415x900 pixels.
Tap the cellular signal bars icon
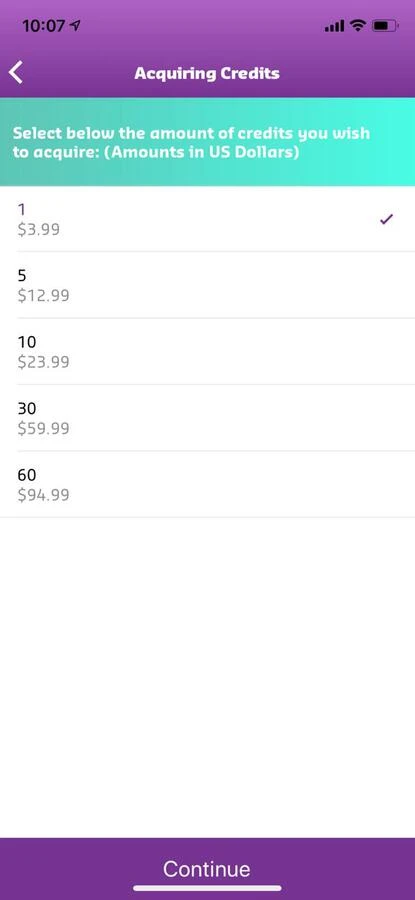pos(335,26)
